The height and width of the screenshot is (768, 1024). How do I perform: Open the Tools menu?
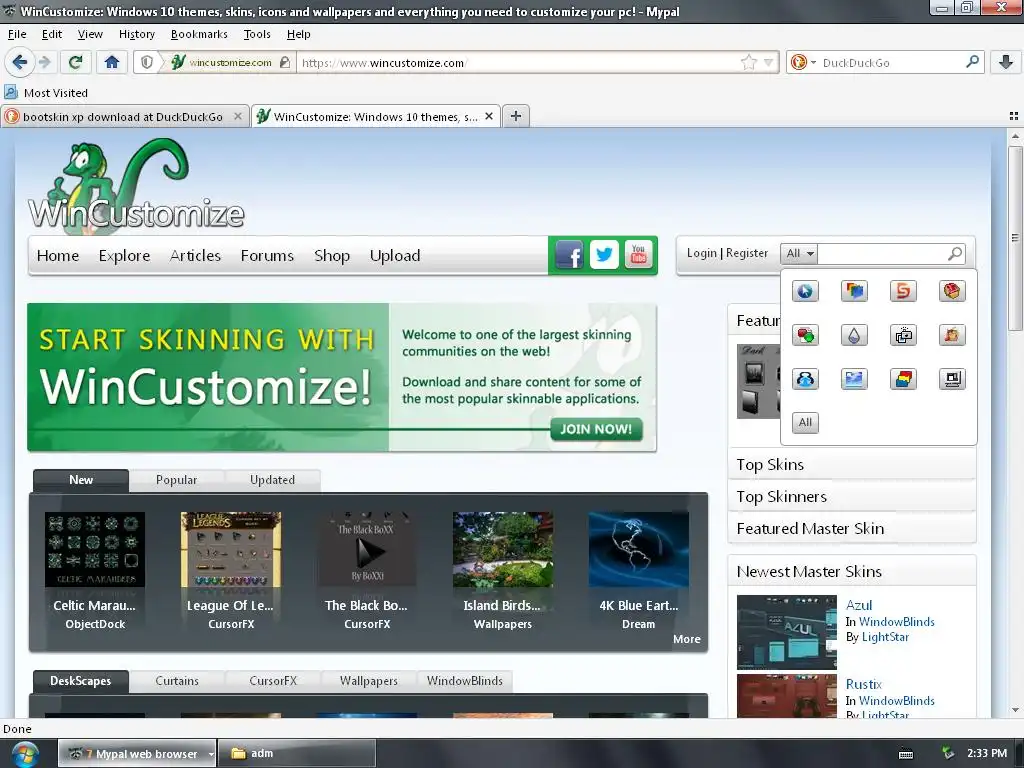coord(257,34)
